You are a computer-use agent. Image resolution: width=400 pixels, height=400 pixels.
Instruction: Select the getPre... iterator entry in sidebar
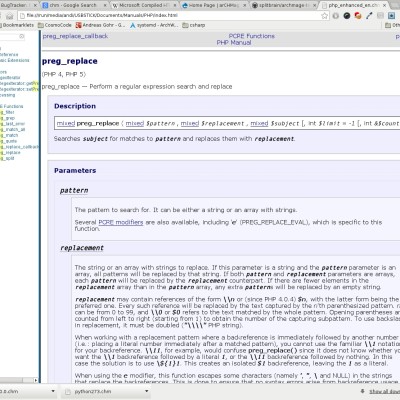point(19,83)
